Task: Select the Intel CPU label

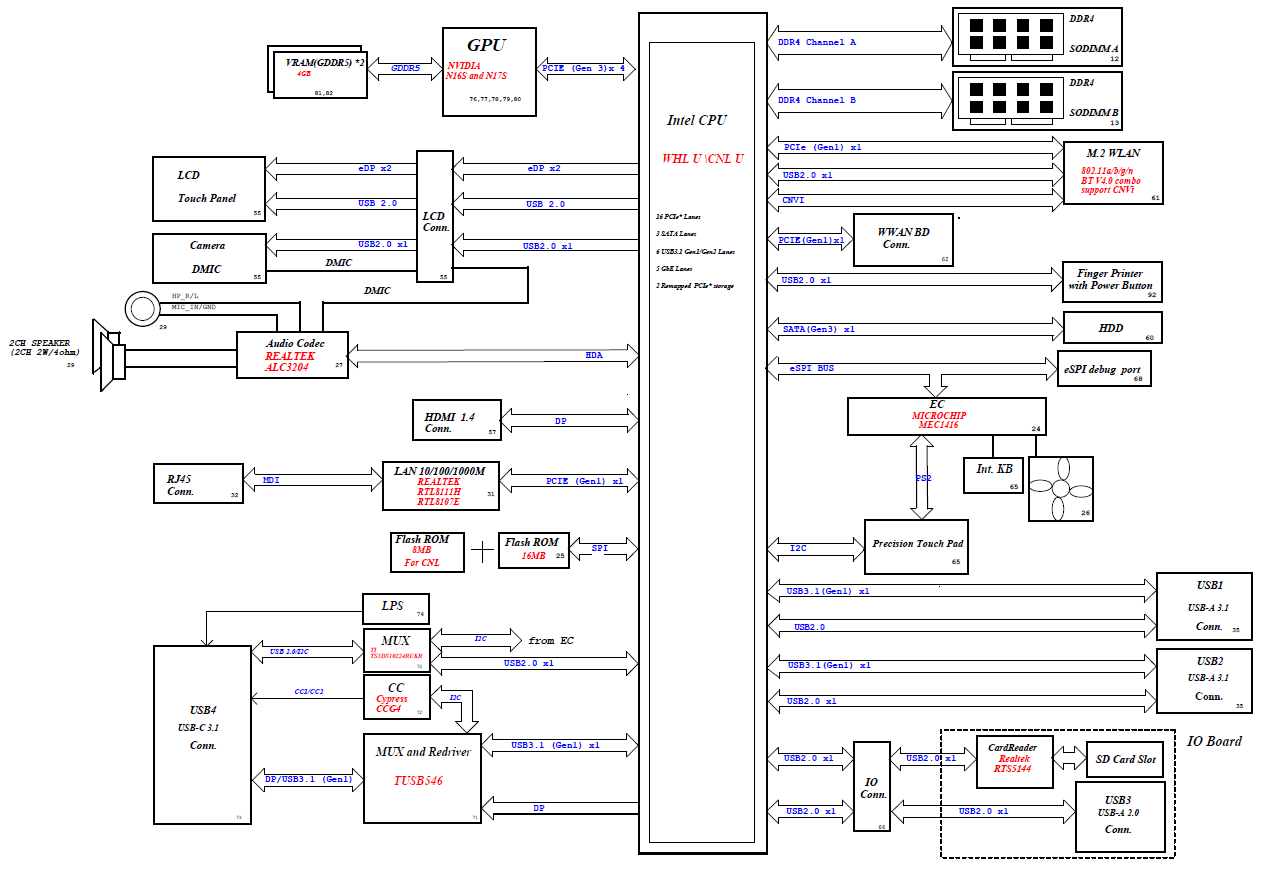Action: (696, 121)
